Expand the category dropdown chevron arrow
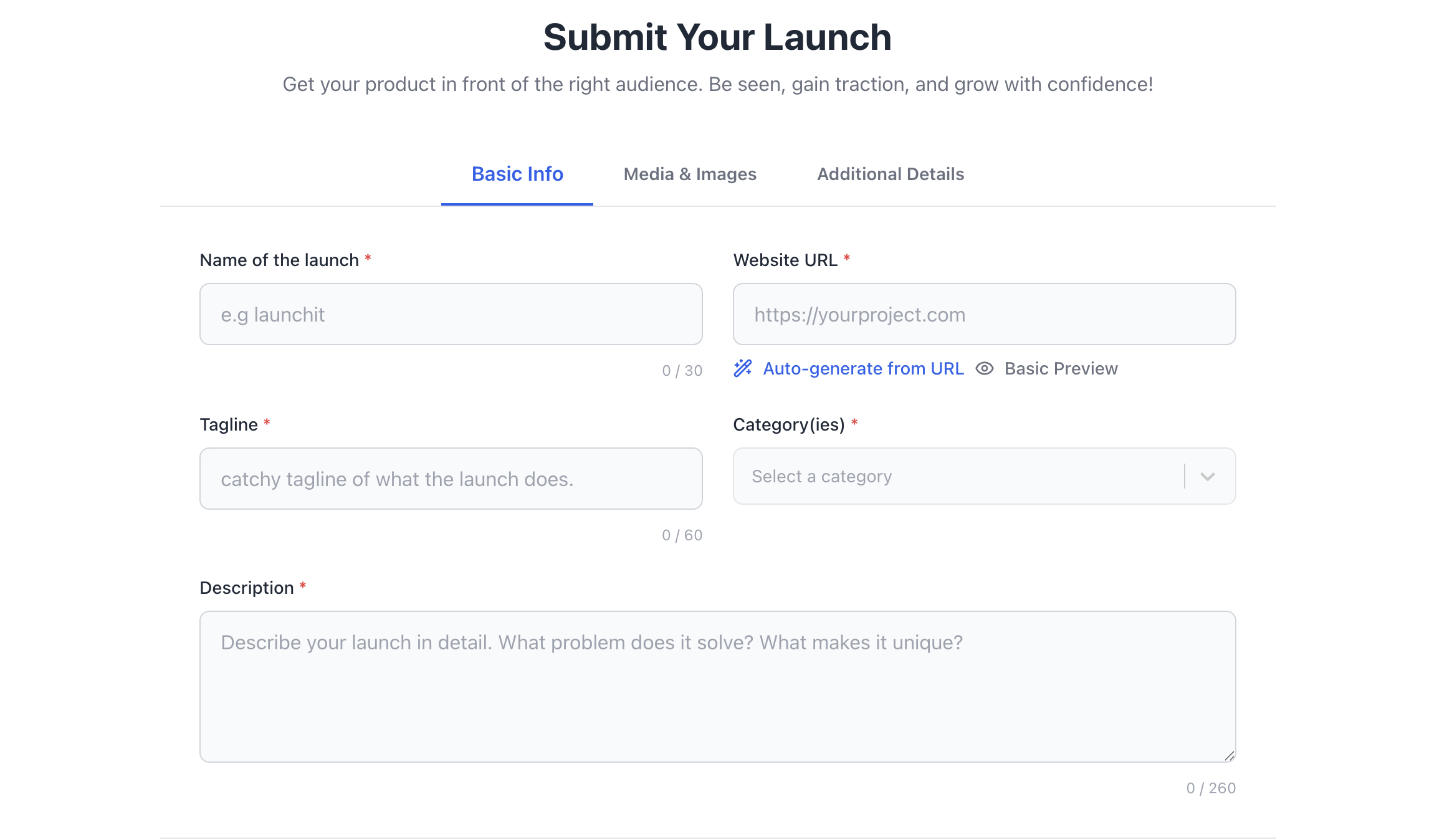 [x=1208, y=477]
